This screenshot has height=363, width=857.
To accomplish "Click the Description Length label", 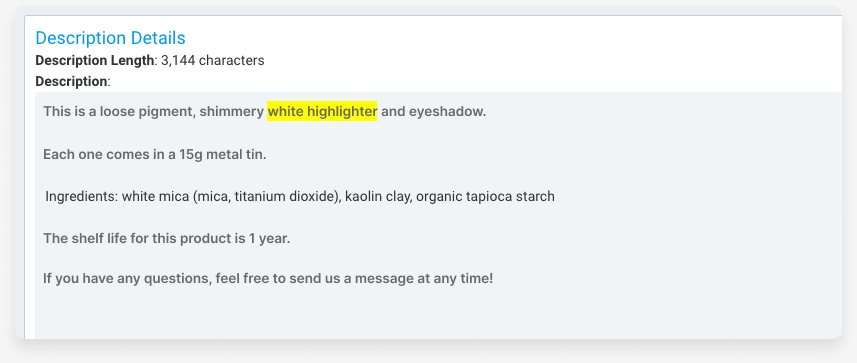I will 95,60.
